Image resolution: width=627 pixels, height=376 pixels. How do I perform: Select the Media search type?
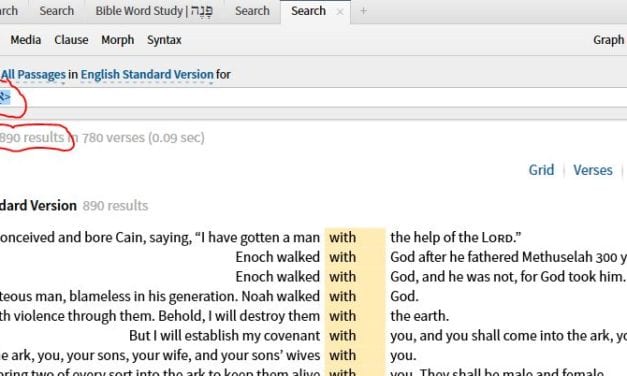tap(26, 40)
